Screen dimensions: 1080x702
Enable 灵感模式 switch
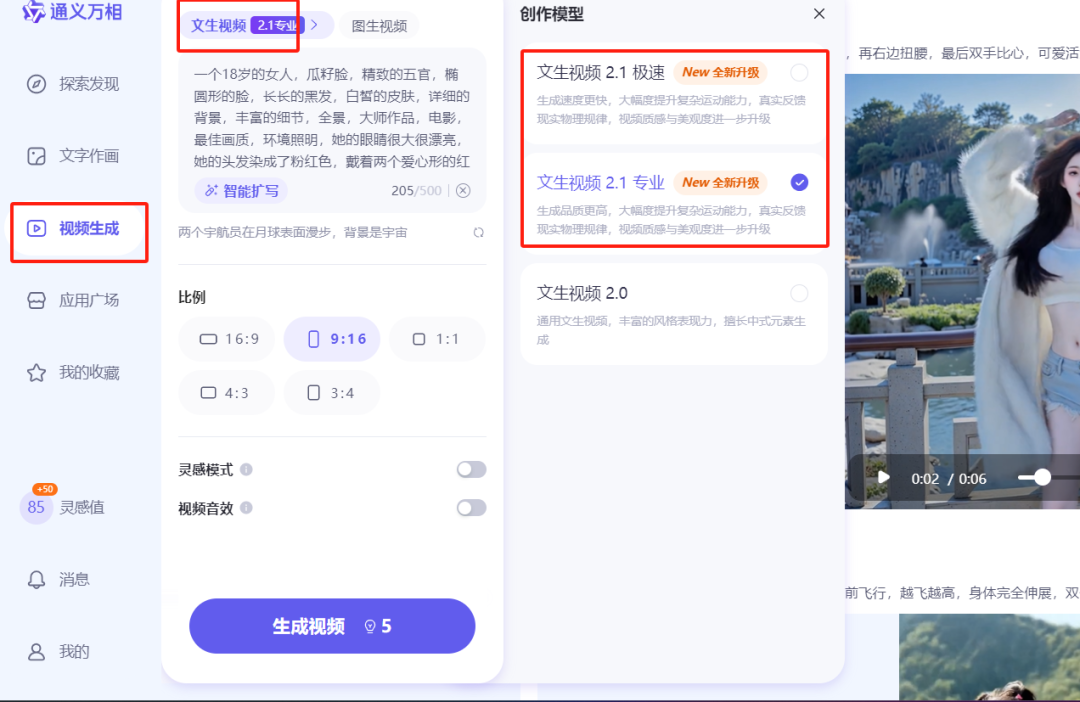(x=470, y=469)
